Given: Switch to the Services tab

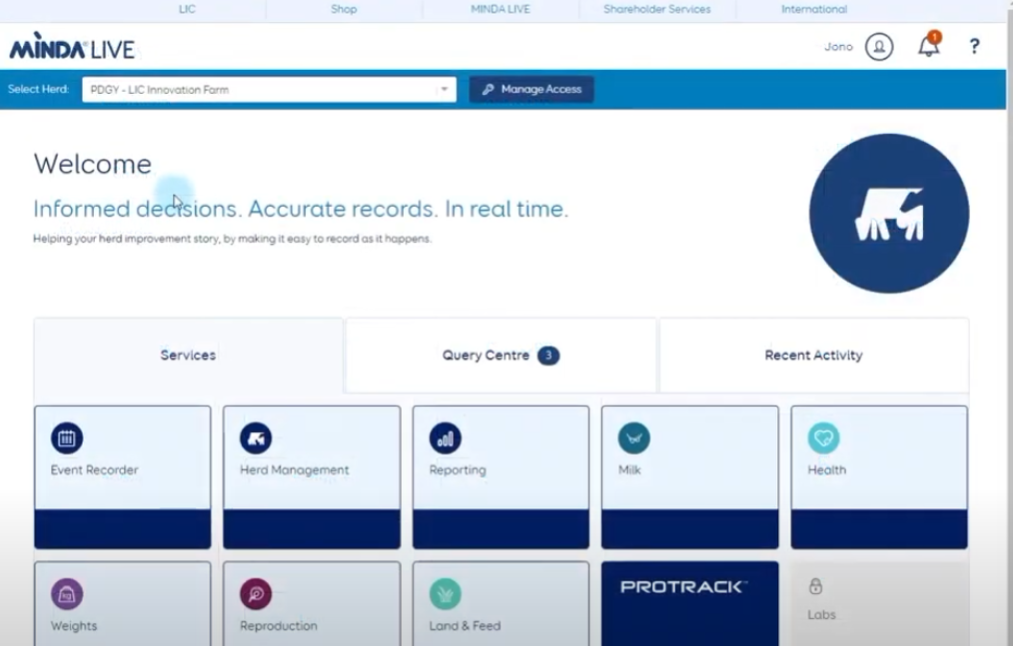Looking at the screenshot, I should tap(188, 355).
